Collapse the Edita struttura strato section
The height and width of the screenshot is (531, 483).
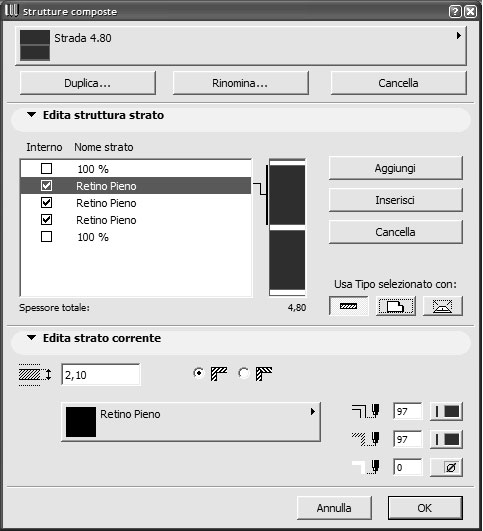pos(32,115)
